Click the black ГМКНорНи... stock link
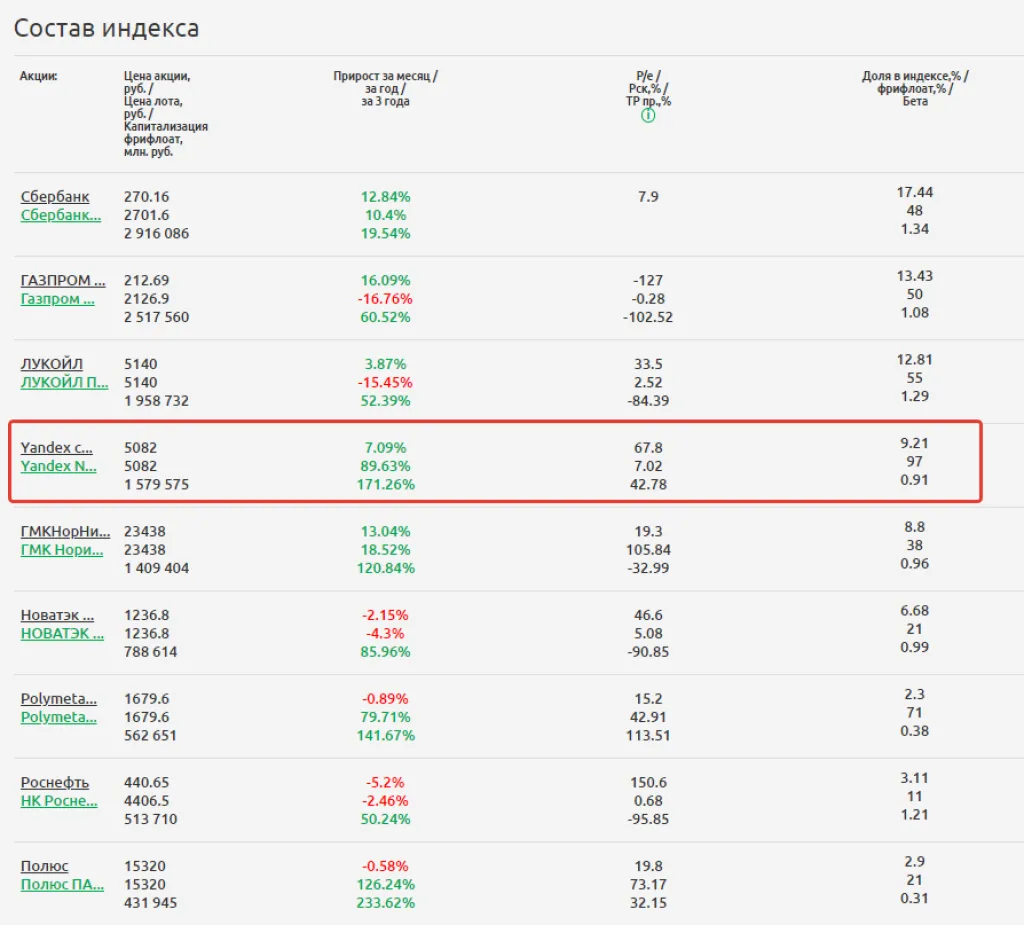The width and height of the screenshot is (1024, 925). click(65, 531)
